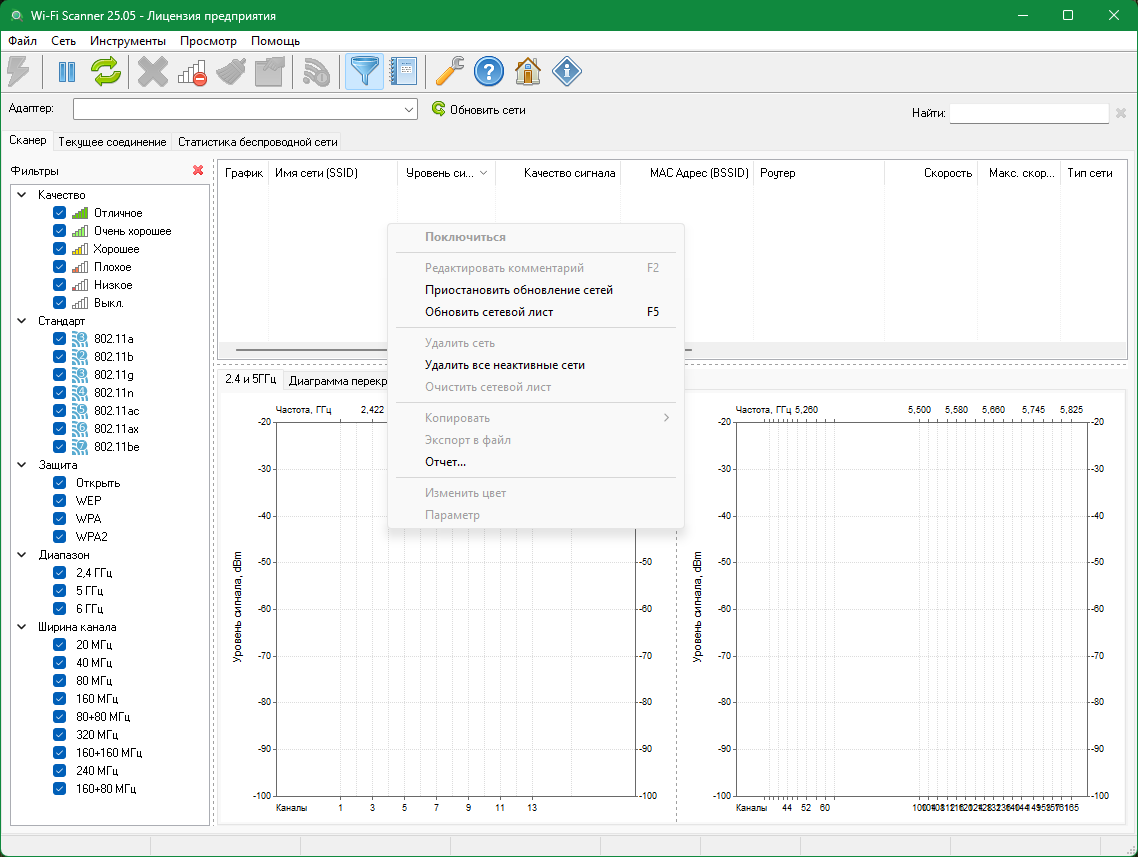The height and width of the screenshot is (857, 1138).
Task: Click the gray wireless signal info icon
Action: (x=316, y=72)
